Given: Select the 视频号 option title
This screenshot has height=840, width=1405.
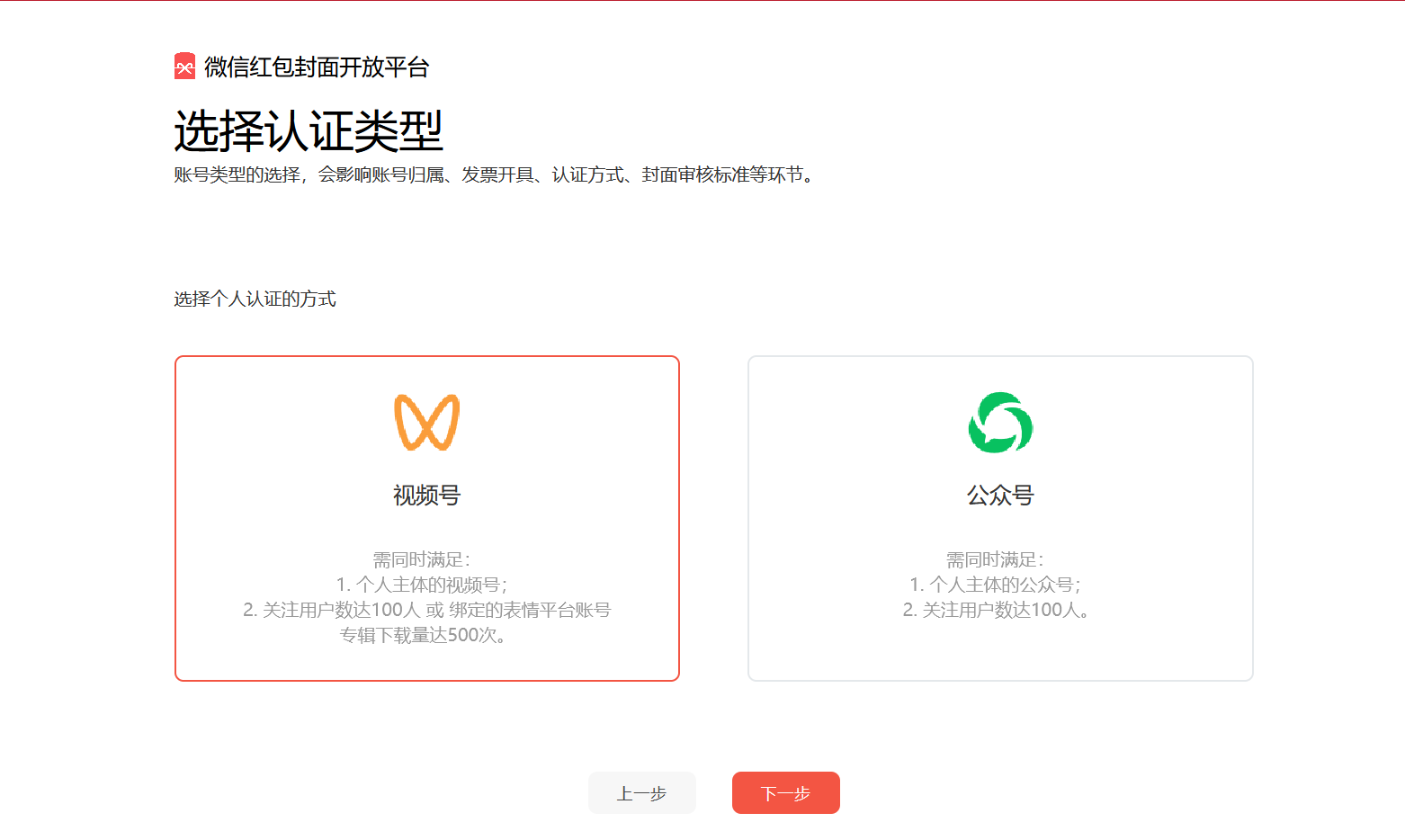Looking at the screenshot, I should (427, 496).
